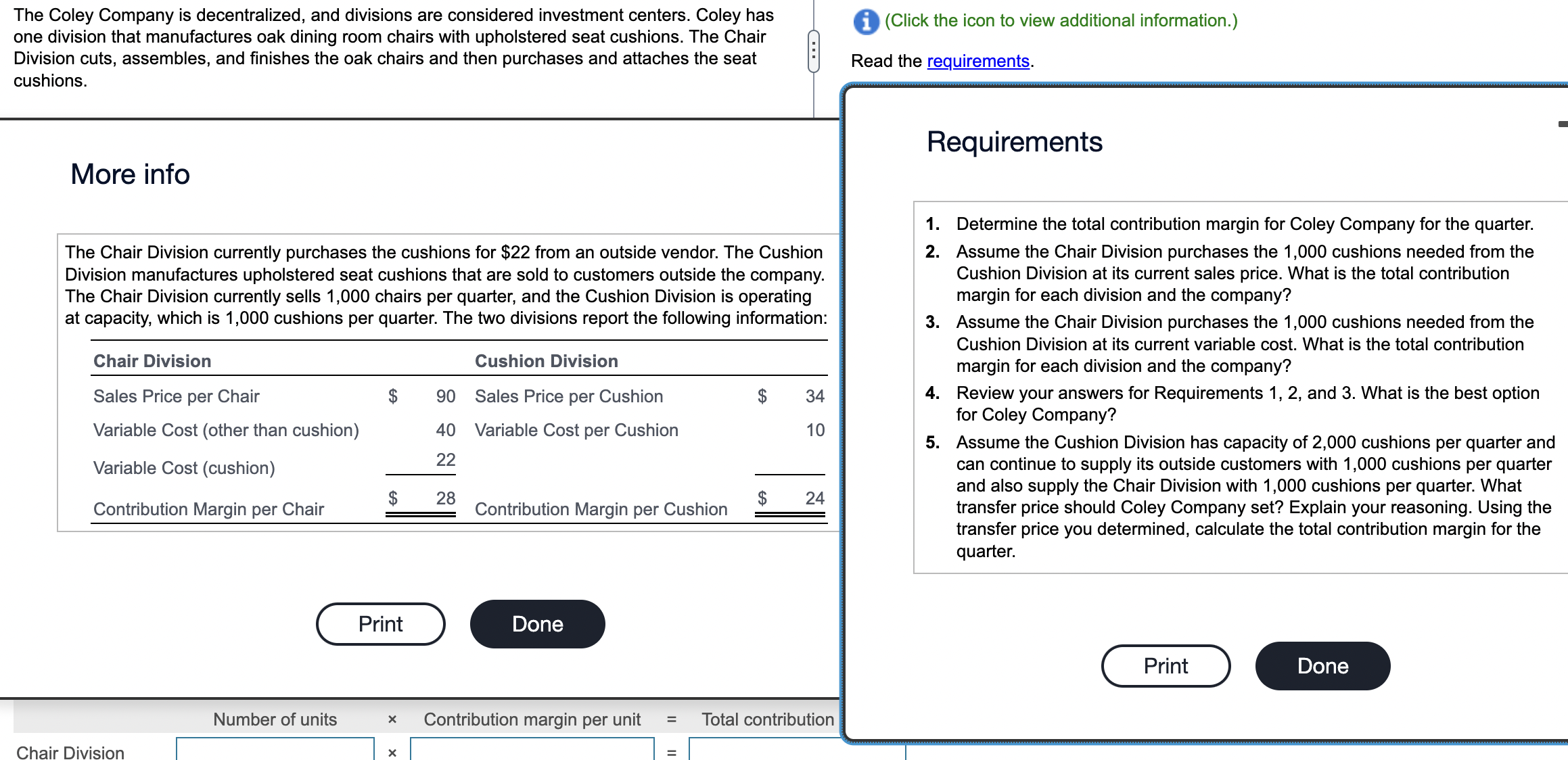This screenshot has height=760, width=1568.
Task: Click the green 'view additional information' text
Action: 1061,21
